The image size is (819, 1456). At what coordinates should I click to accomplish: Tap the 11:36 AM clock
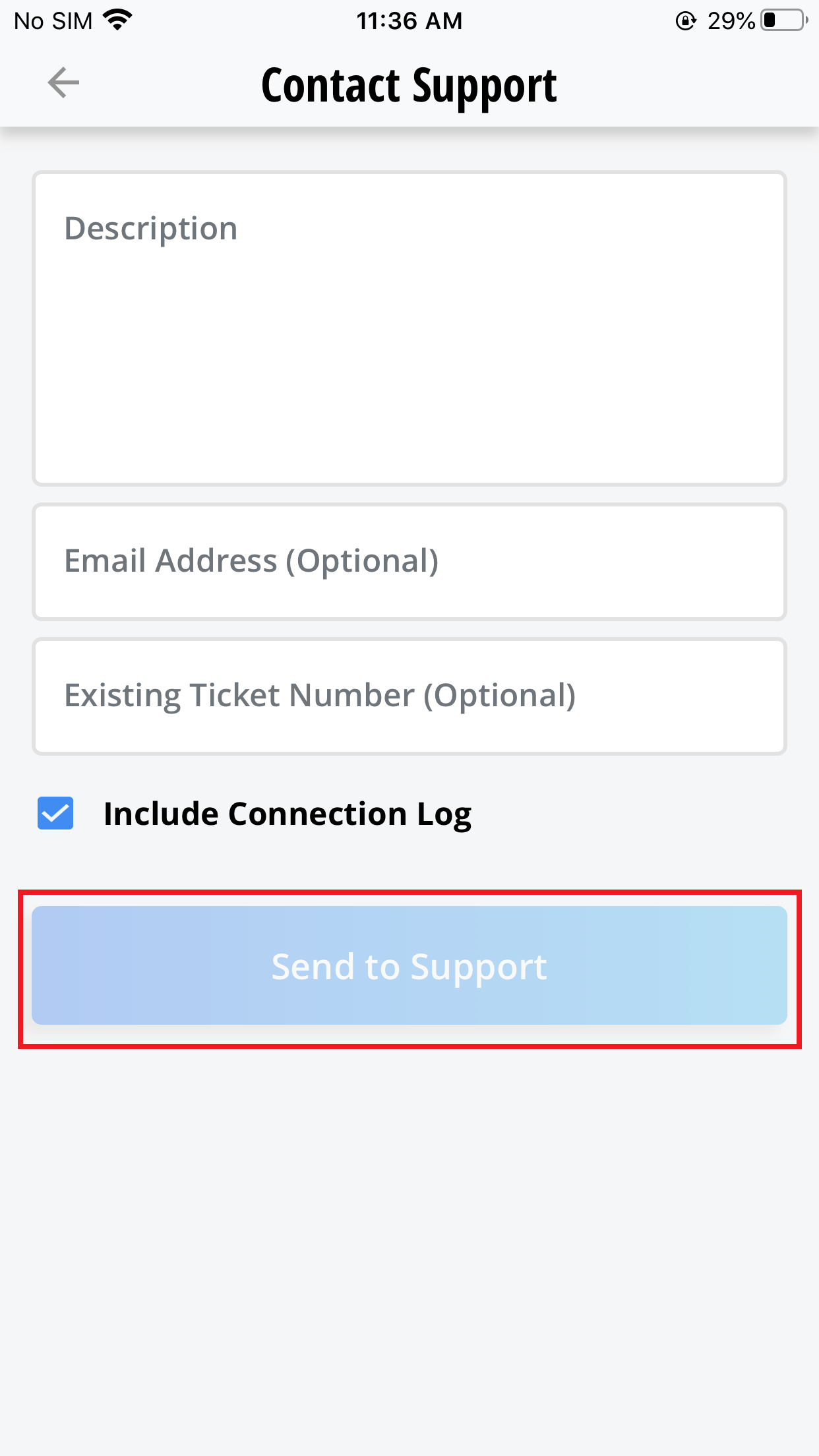[x=409, y=21]
